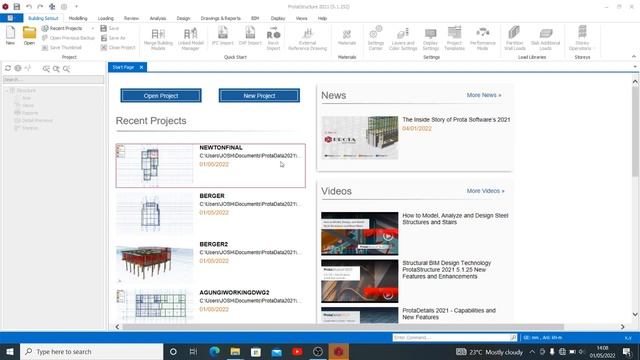Open the AGUNGIWORKINGDWG2 project entry
The height and width of the screenshot is (360, 640).
point(211,305)
